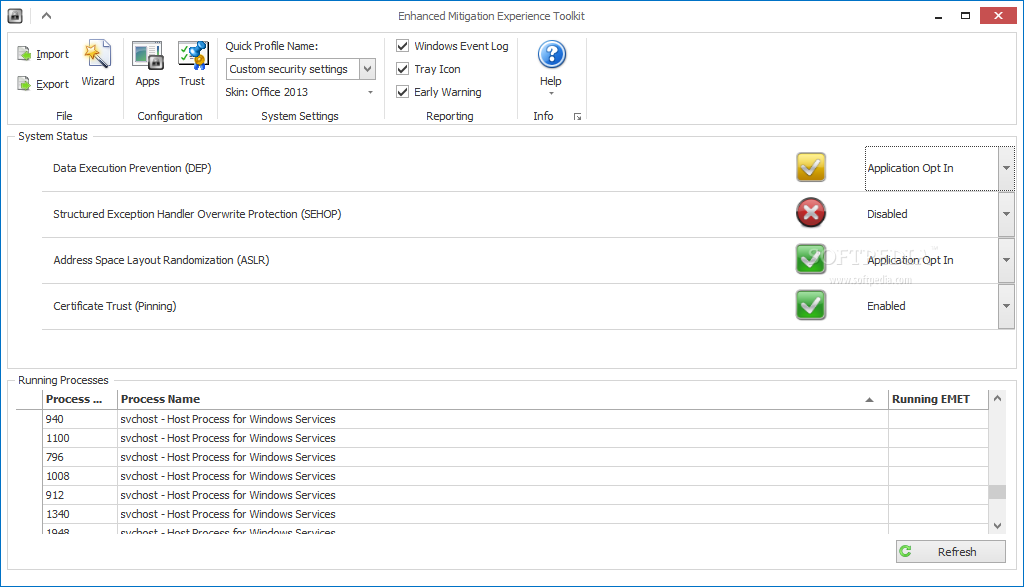The height and width of the screenshot is (587, 1024).
Task: Click the Import configuration button
Action: click(43, 54)
